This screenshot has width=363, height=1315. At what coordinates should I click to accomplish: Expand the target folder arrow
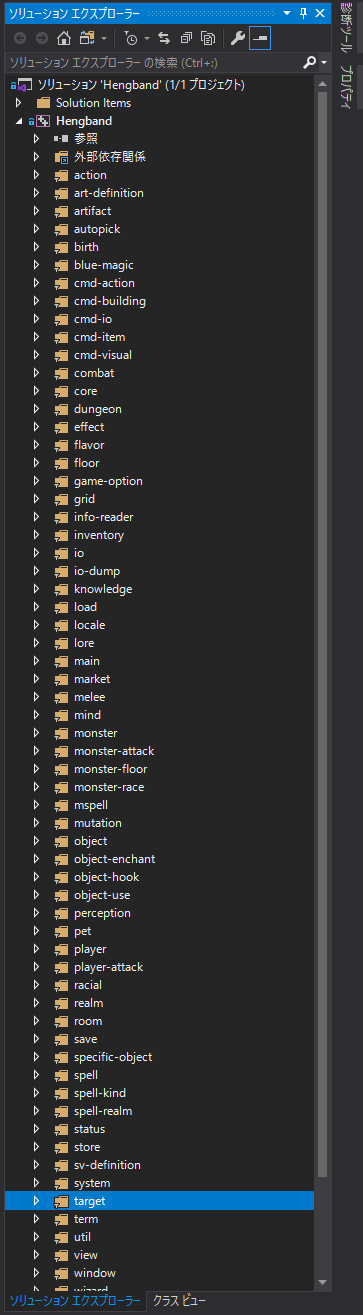pyautogui.click(x=36, y=1201)
